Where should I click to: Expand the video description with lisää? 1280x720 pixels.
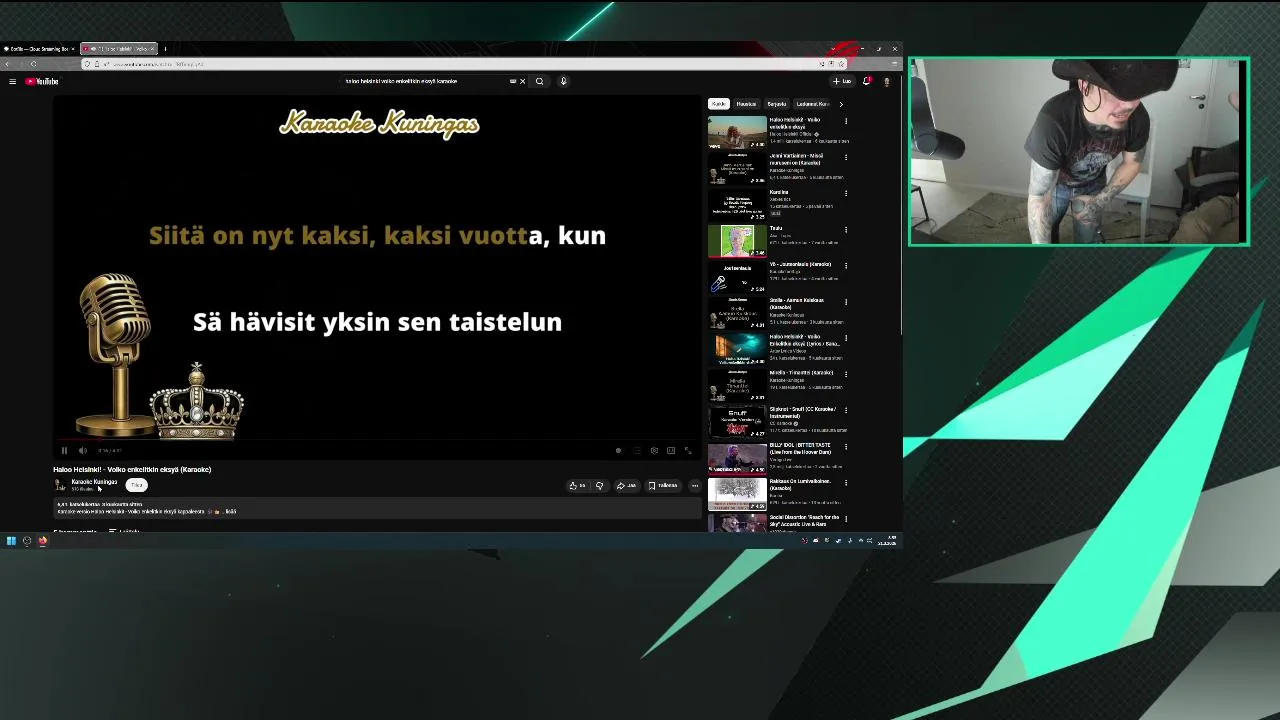(x=231, y=511)
